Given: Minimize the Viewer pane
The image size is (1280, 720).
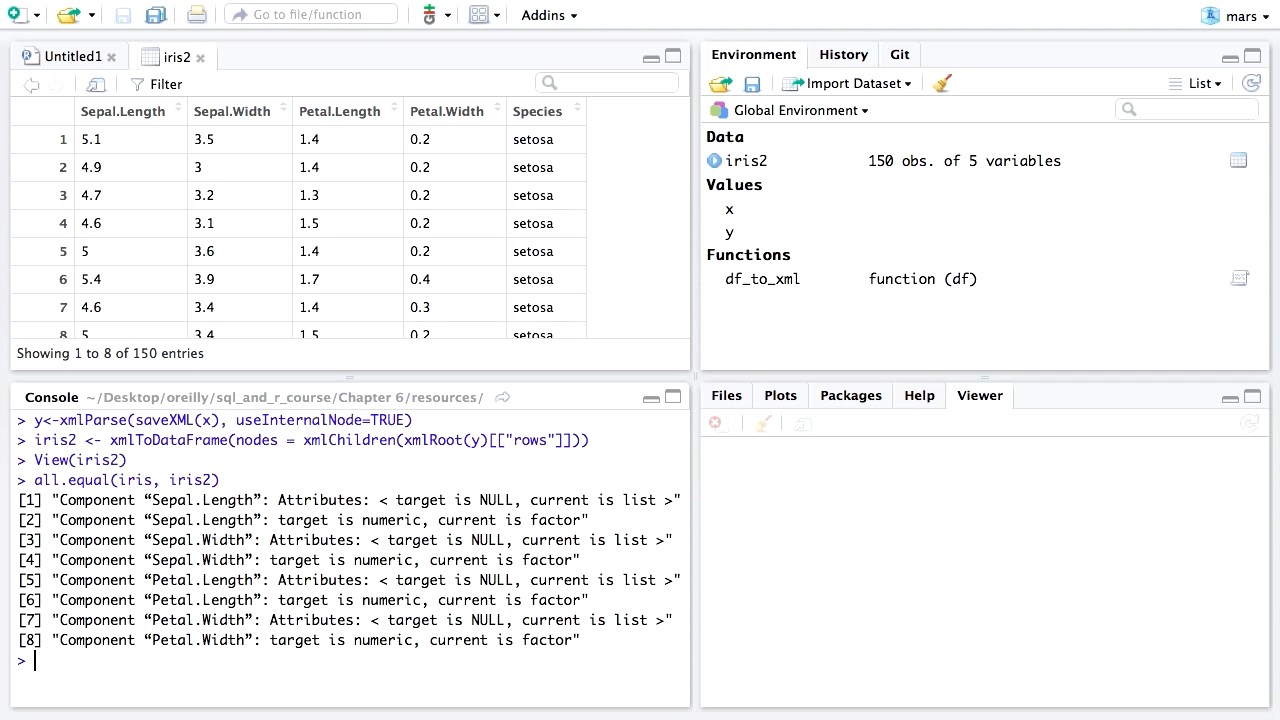Looking at the screenshot, I should pyautogui.click(x=1230, y=398).
